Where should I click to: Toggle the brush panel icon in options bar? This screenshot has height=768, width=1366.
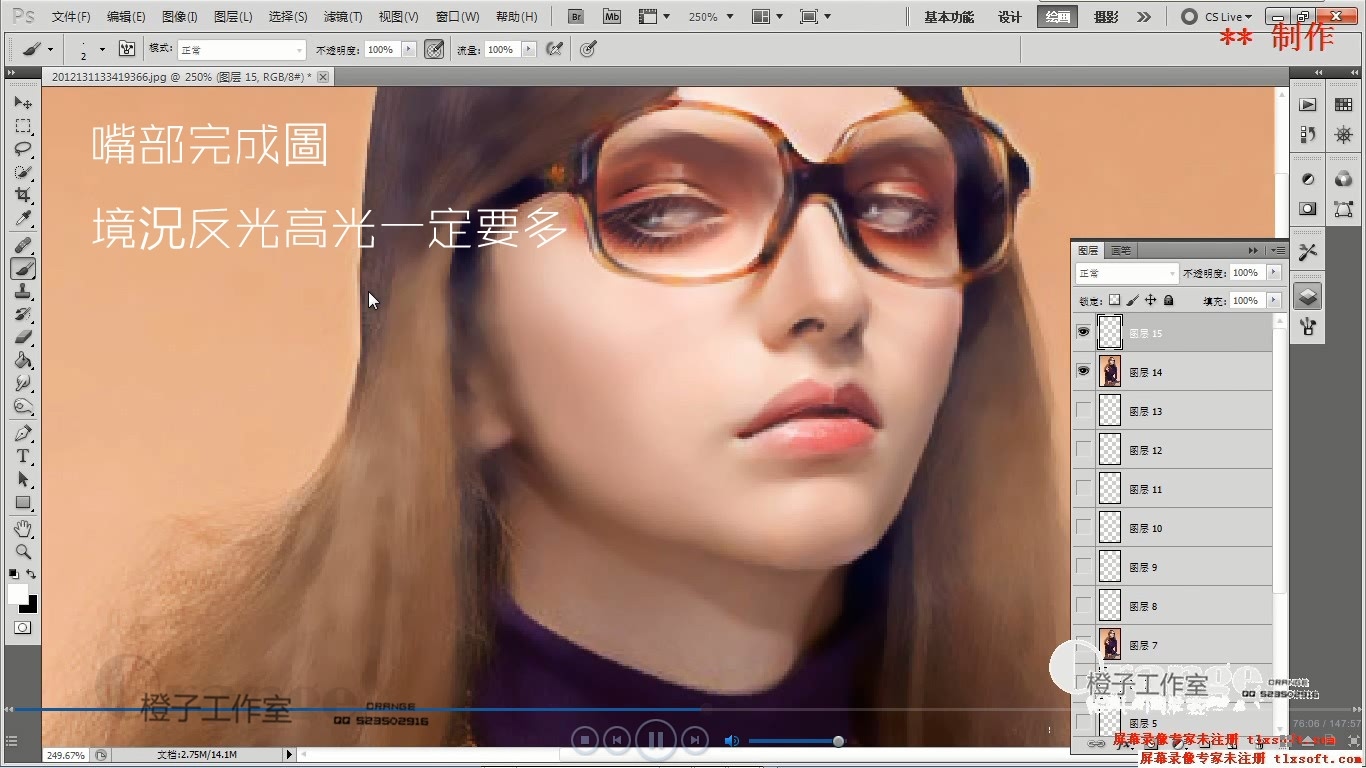[127, 49]
